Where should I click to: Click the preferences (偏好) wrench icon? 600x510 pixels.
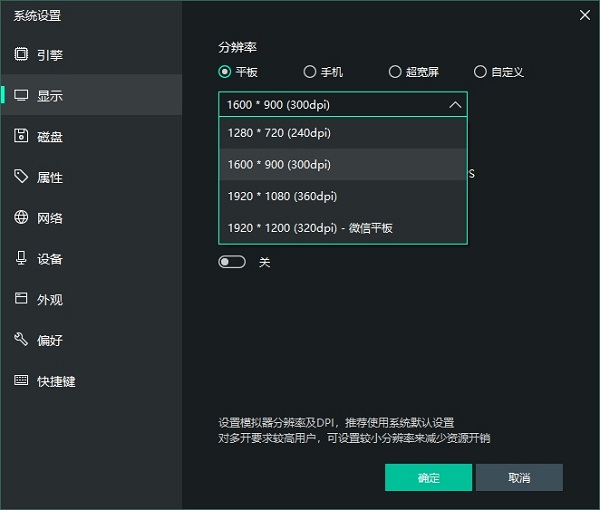coord(21,340)
